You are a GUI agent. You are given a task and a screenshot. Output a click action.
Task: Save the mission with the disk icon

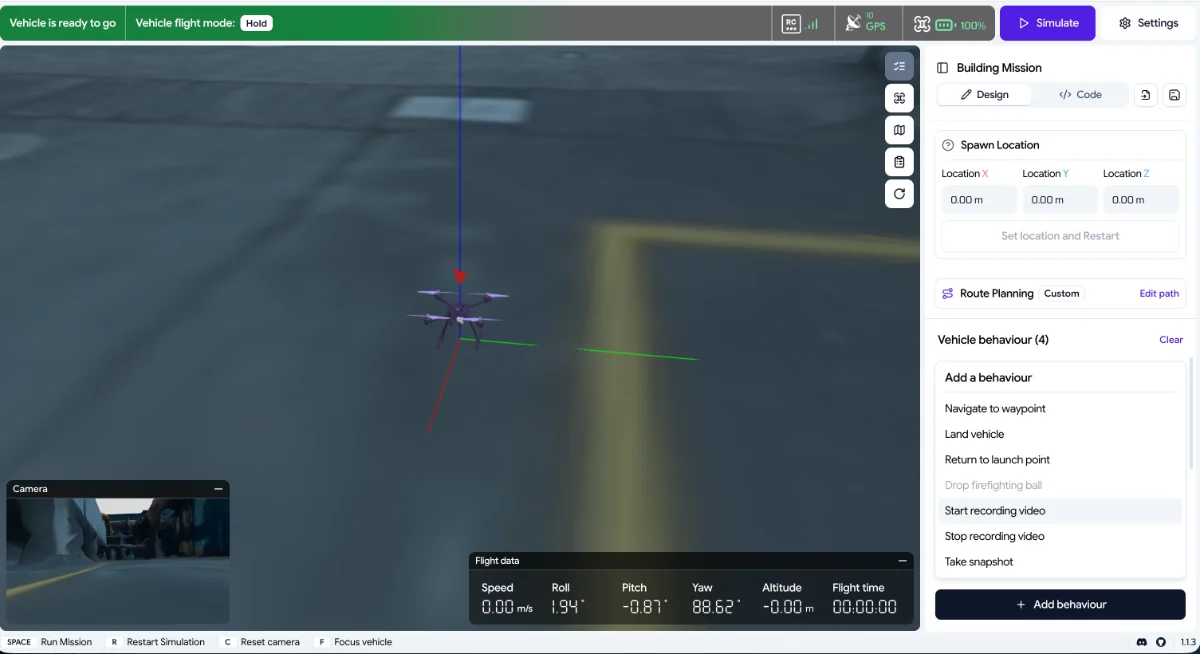1174,95
